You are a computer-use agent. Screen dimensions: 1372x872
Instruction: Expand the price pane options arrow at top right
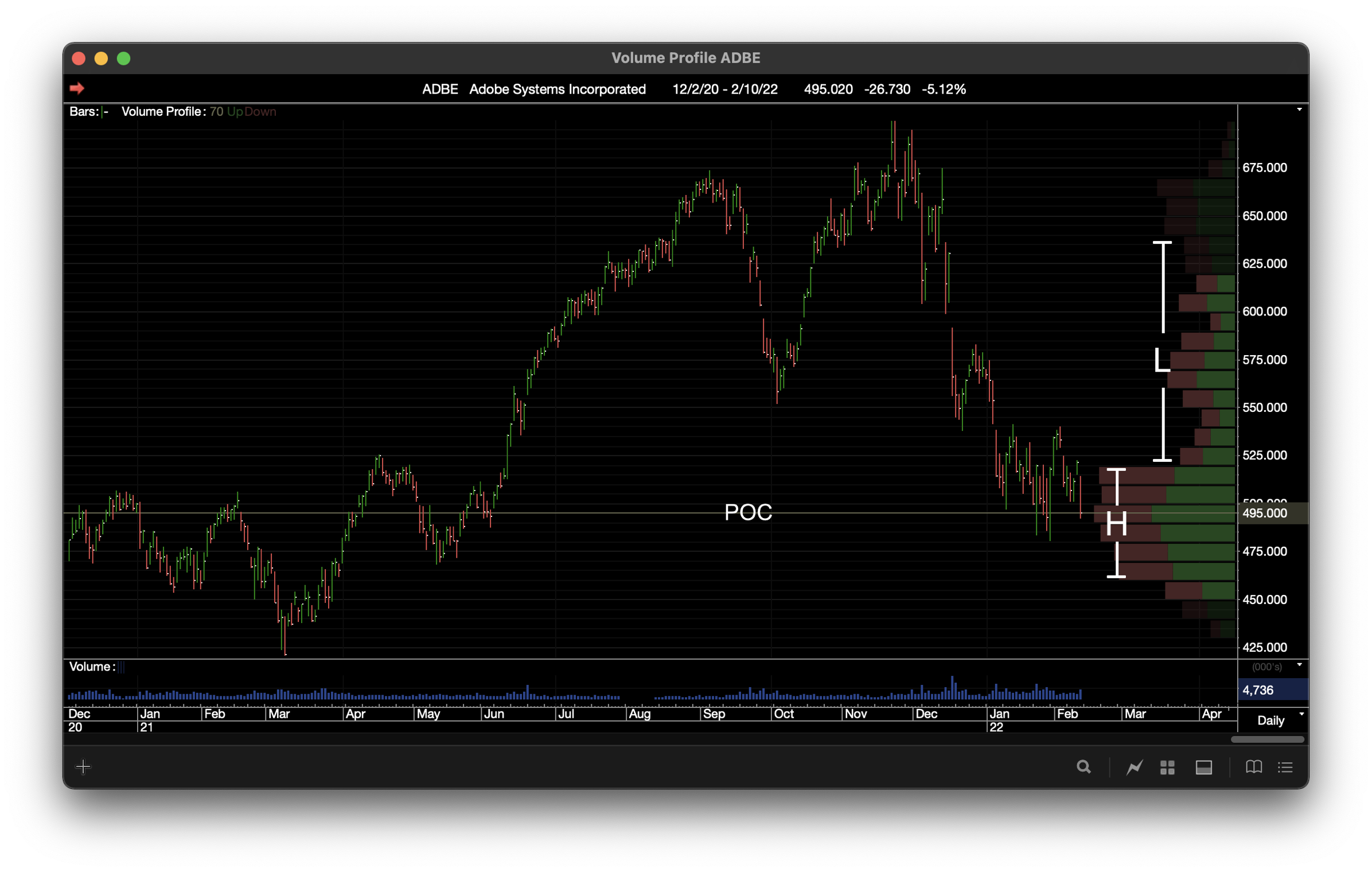[x=1299, y=110]
